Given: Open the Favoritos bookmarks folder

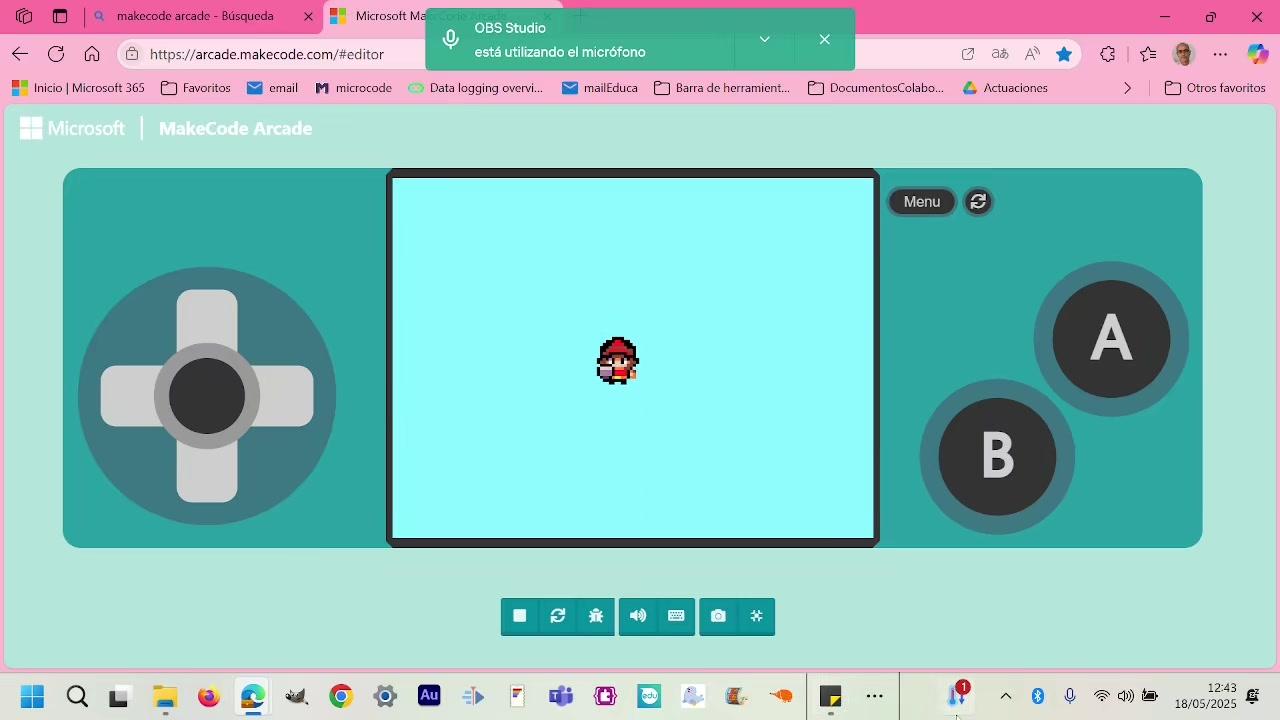Looking at the screenshot, I should (x=196, y=88).
